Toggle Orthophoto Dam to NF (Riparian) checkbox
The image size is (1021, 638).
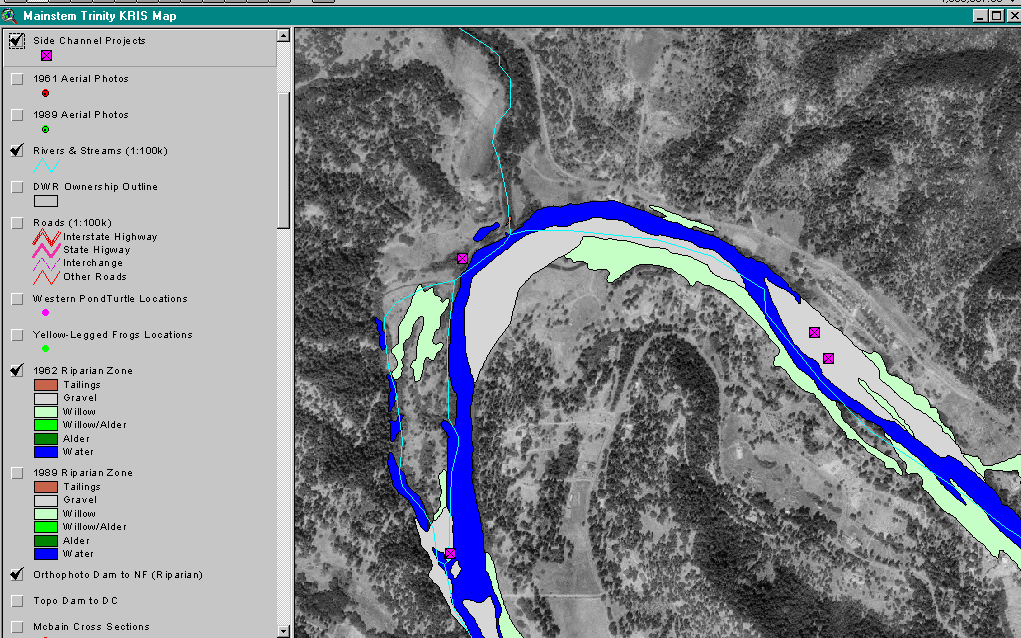coord(18,575)
